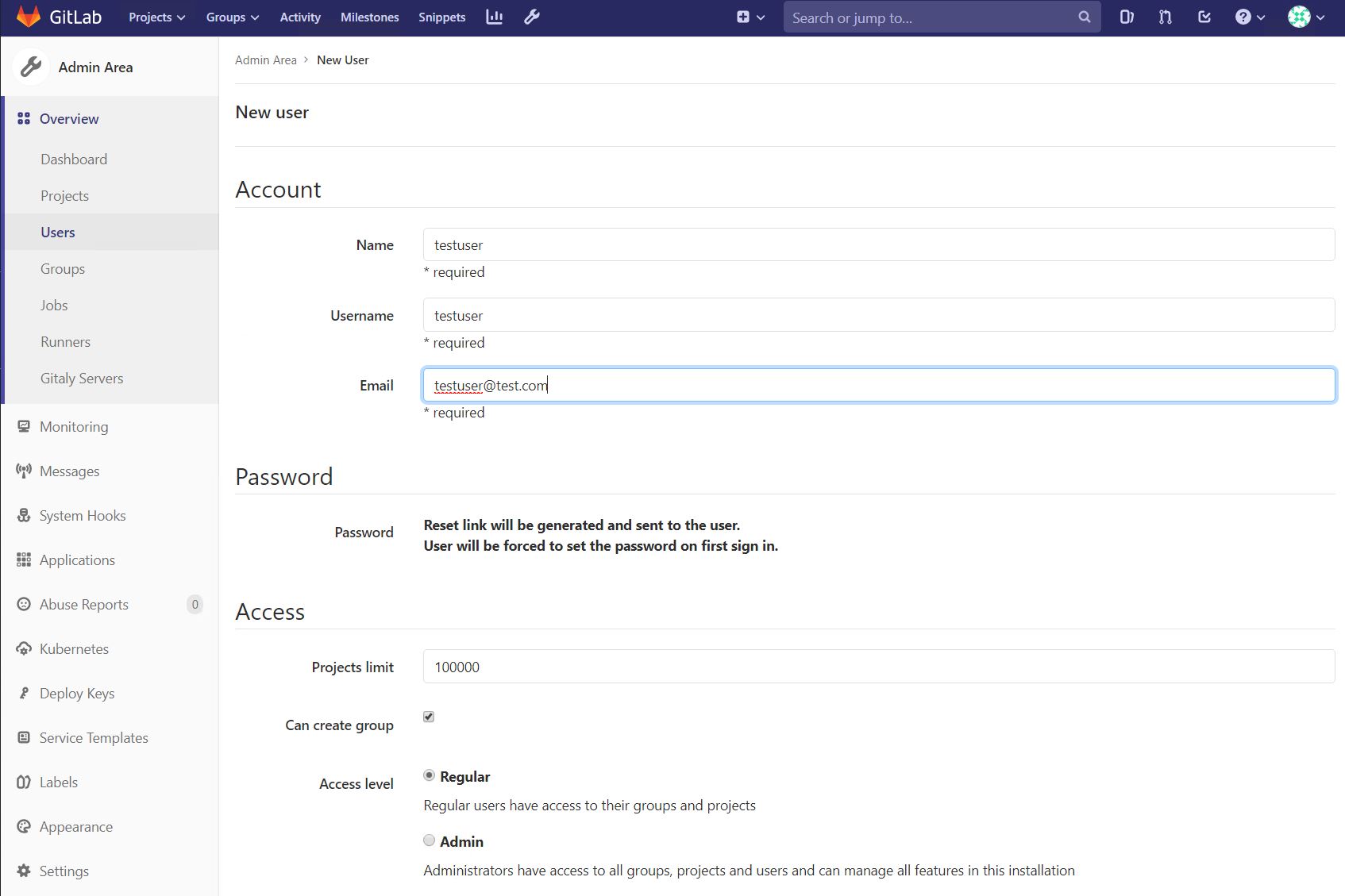Open the merge requests icon

(x=1164, y=17)
